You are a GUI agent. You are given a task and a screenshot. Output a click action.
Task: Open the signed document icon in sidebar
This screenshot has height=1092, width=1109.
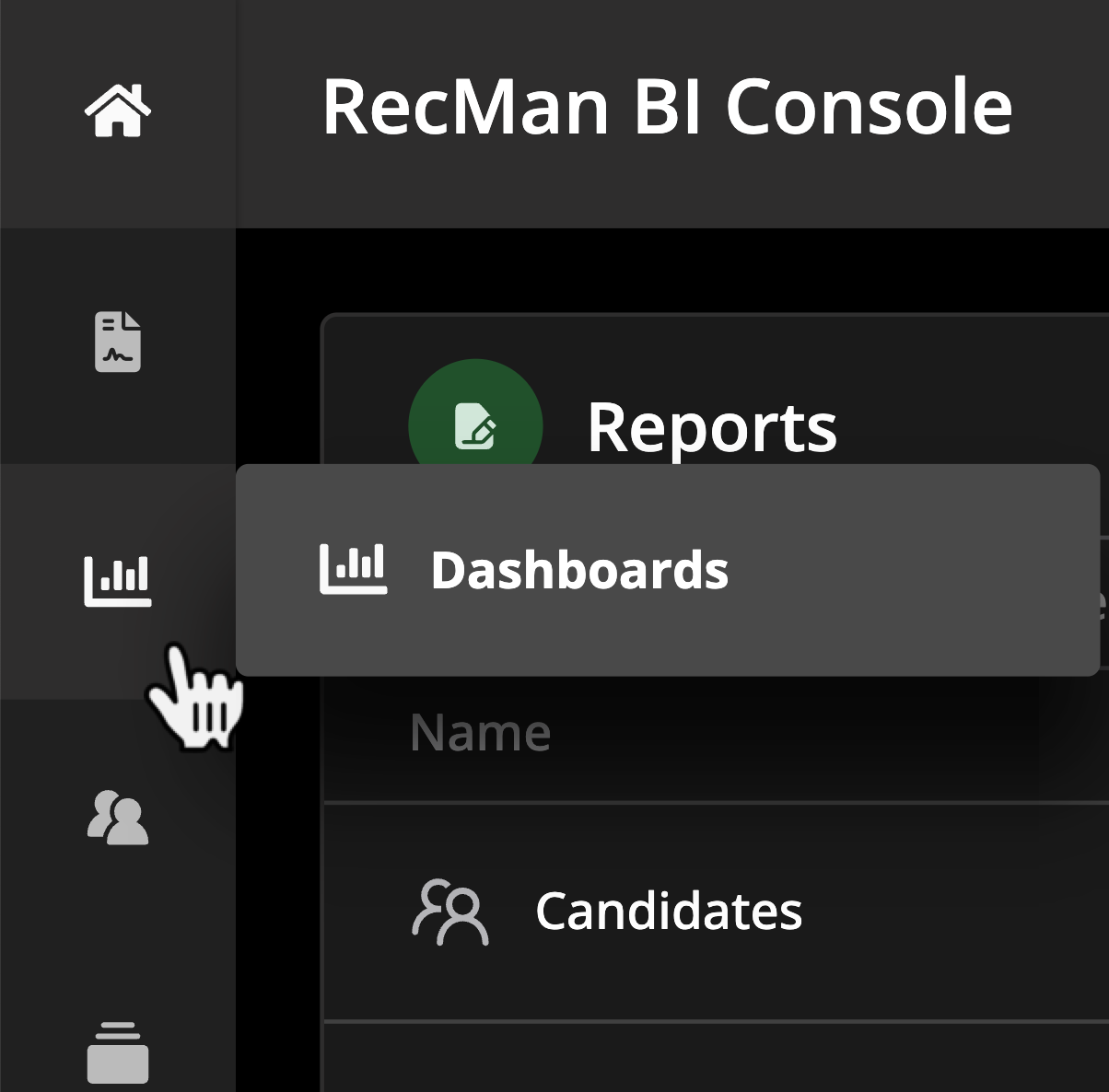tap(118, 342)
